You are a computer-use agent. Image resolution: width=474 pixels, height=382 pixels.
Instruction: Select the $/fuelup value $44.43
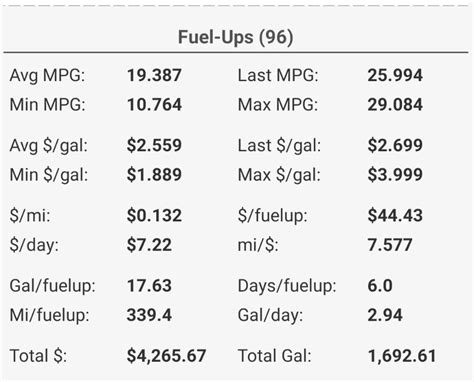point(395,215)
